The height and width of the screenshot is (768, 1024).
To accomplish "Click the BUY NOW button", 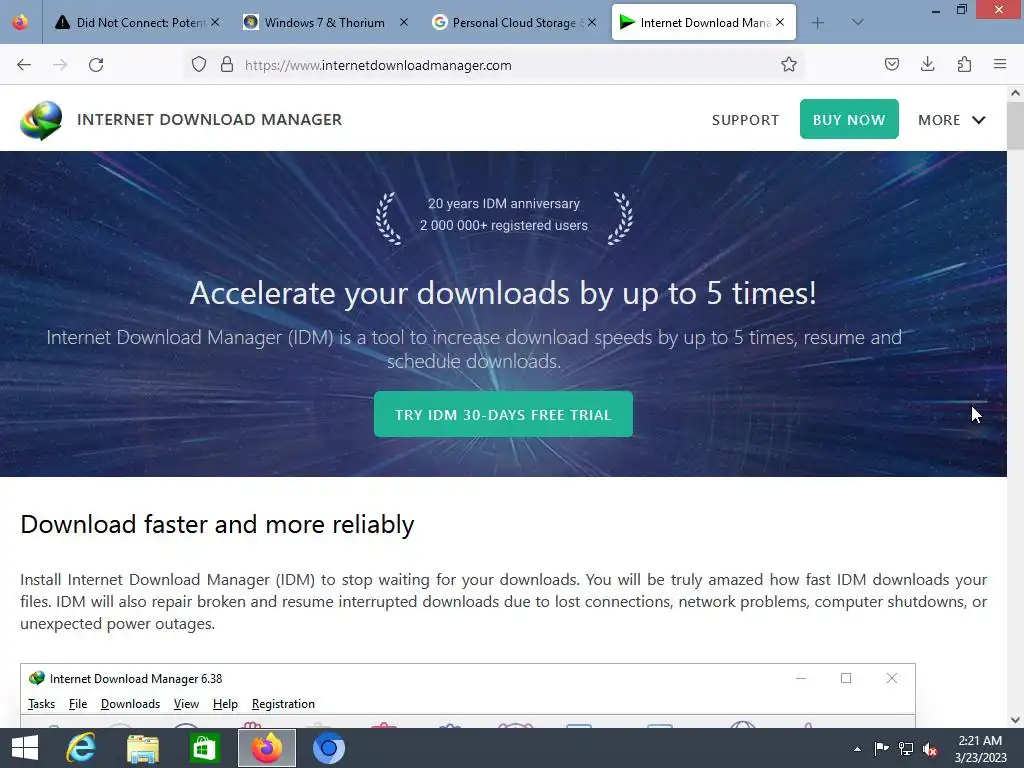I will pyautogui.click(x=849, y=120).
